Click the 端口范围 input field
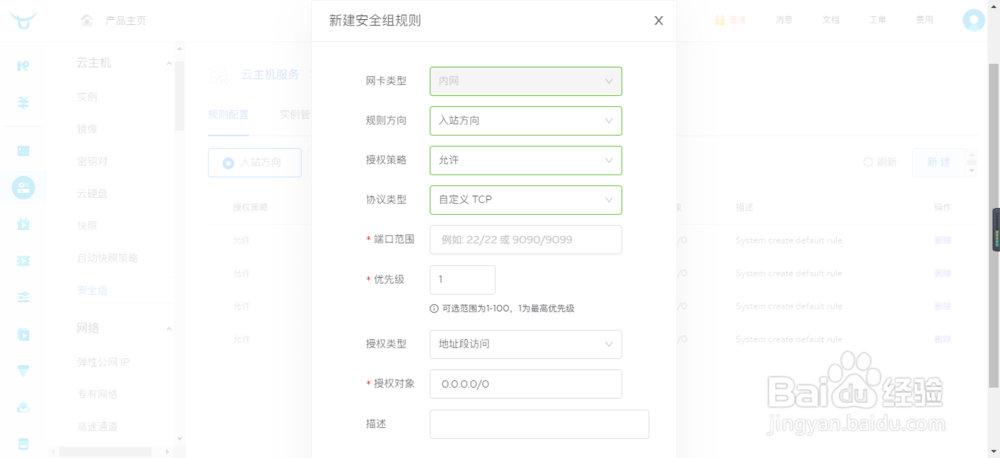Image resolution: width=1000 pixels, height=458 pixels. pos(525,240)
